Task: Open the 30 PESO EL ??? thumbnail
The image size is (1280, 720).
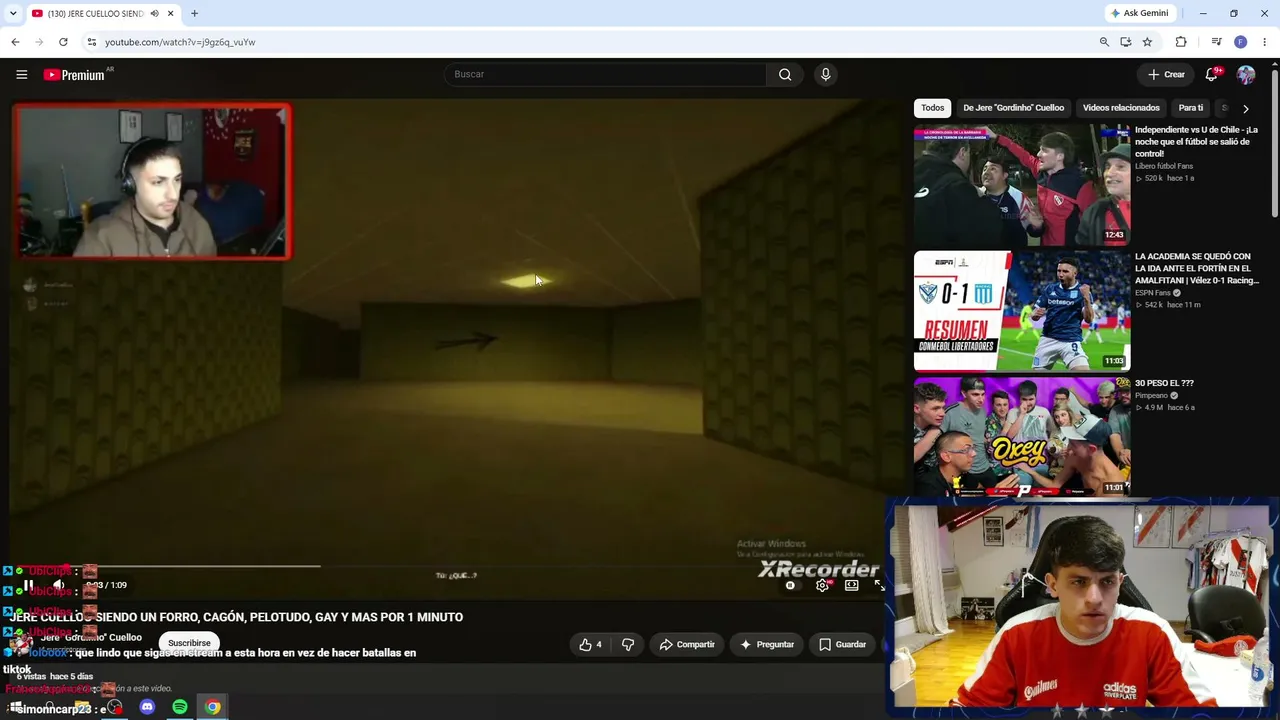Action: (1022, 436)
